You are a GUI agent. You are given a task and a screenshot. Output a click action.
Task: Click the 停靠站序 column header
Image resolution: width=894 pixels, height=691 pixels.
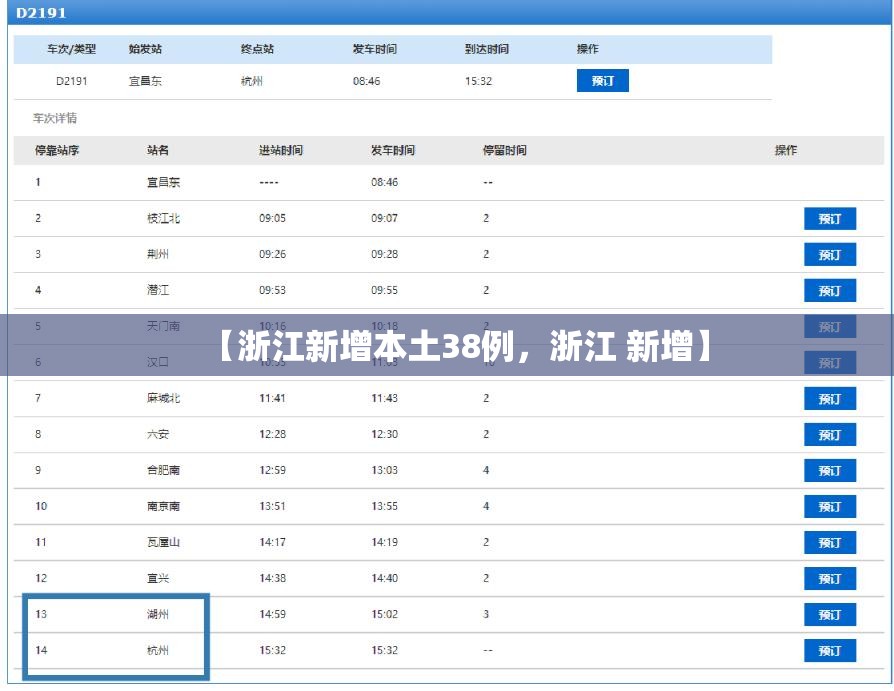coord(56,151)
